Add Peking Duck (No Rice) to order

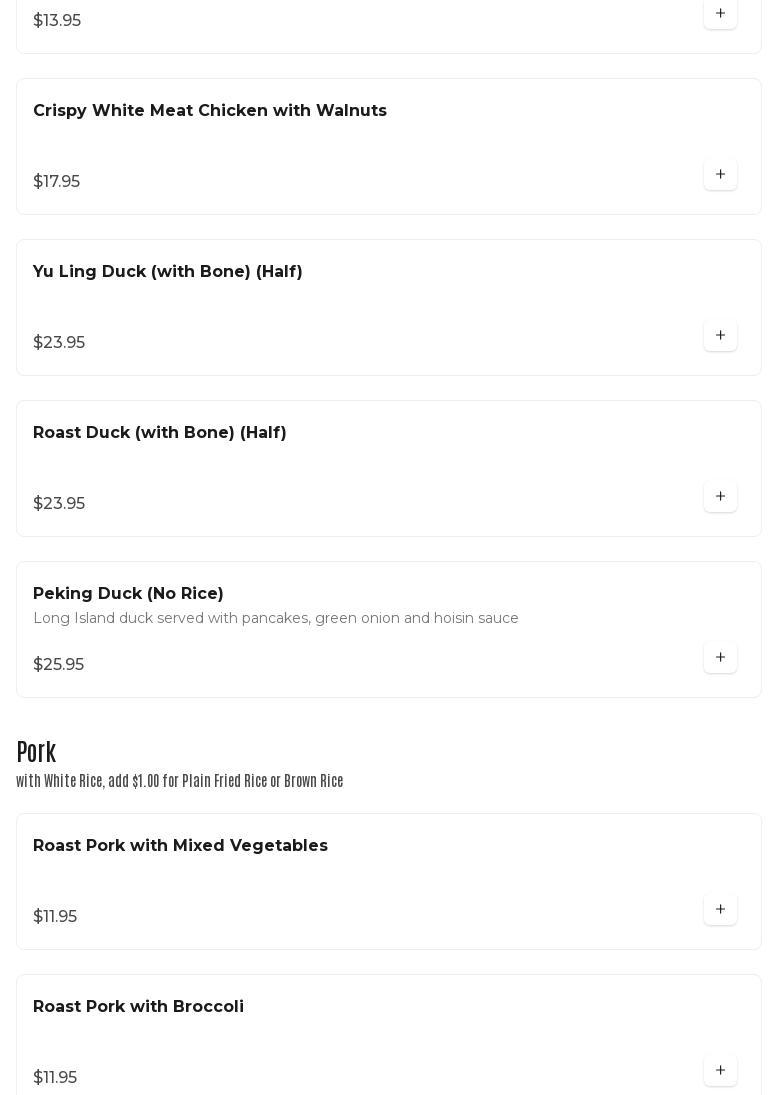(x=720, y=658)
